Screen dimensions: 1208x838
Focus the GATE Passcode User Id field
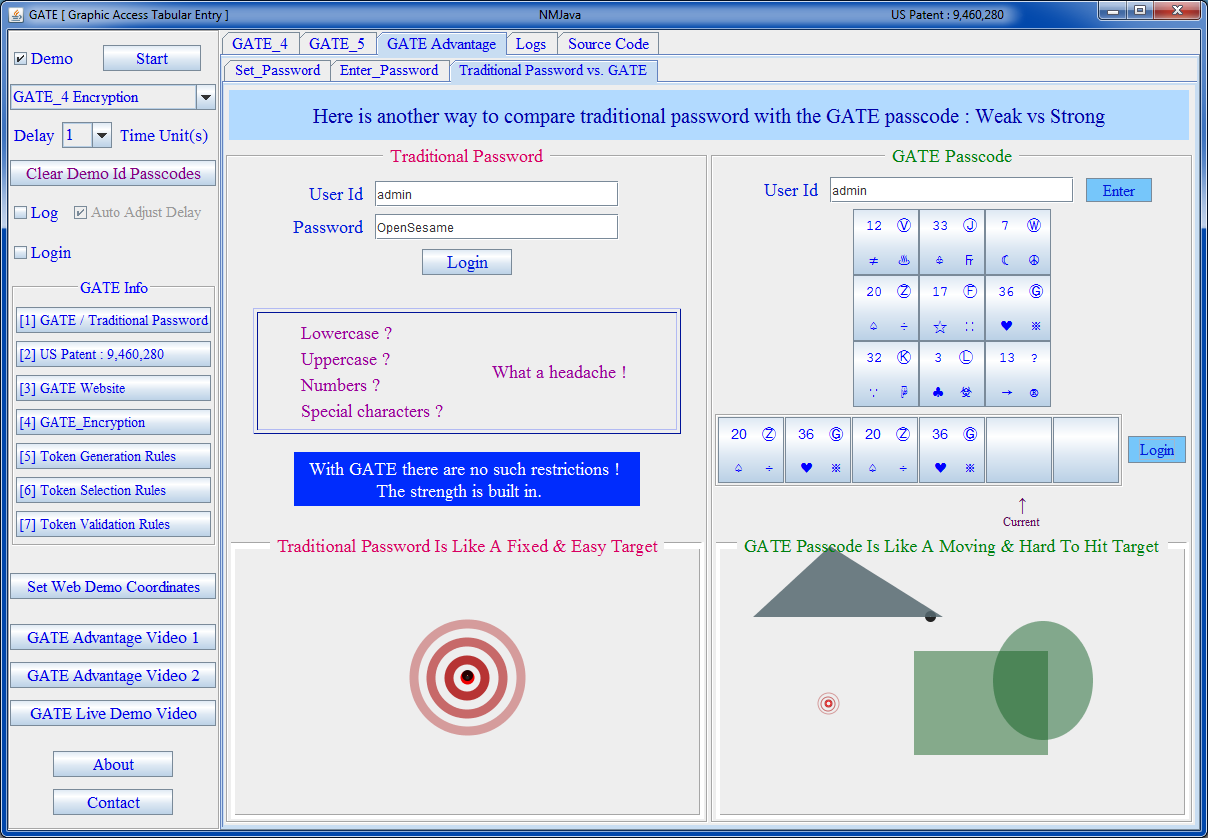(x=951, y=190)
